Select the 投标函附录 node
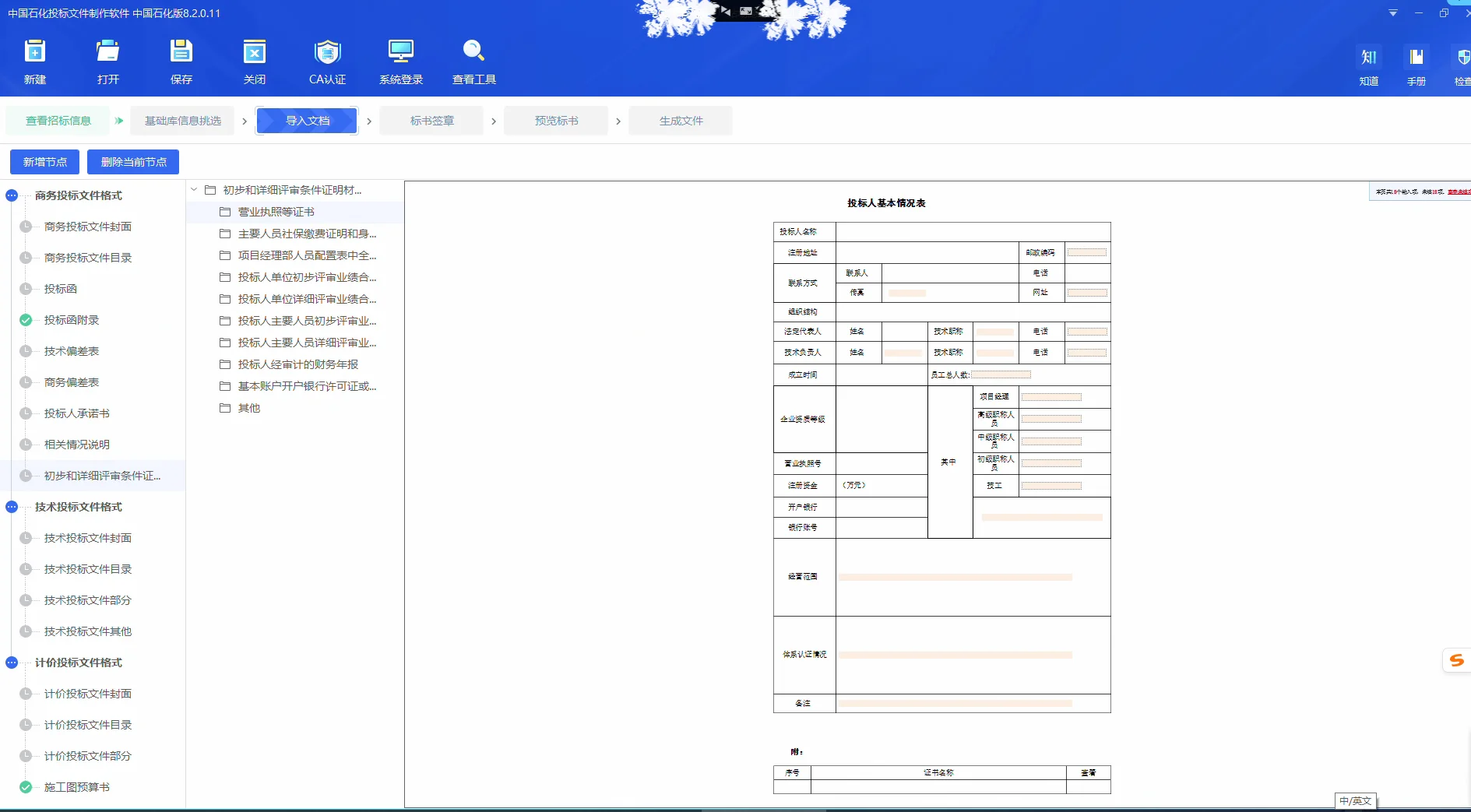The image size is (1471, 812). 72,320
